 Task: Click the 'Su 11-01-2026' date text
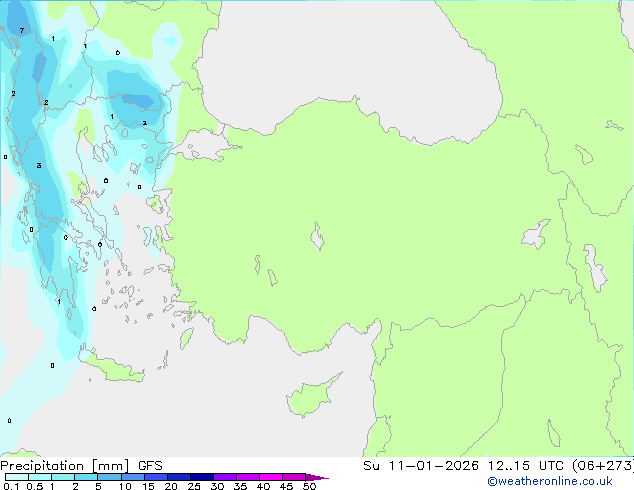[421, 466]
